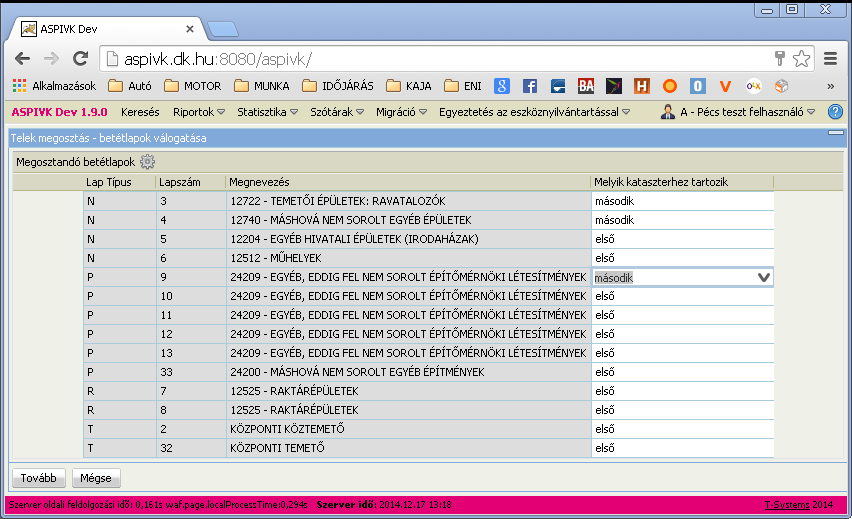The width and height of the screenshot is (852, 519).
Task: Open the MUNKA bookmark folder
Action: pyautogui.click(x=262, y=86)
